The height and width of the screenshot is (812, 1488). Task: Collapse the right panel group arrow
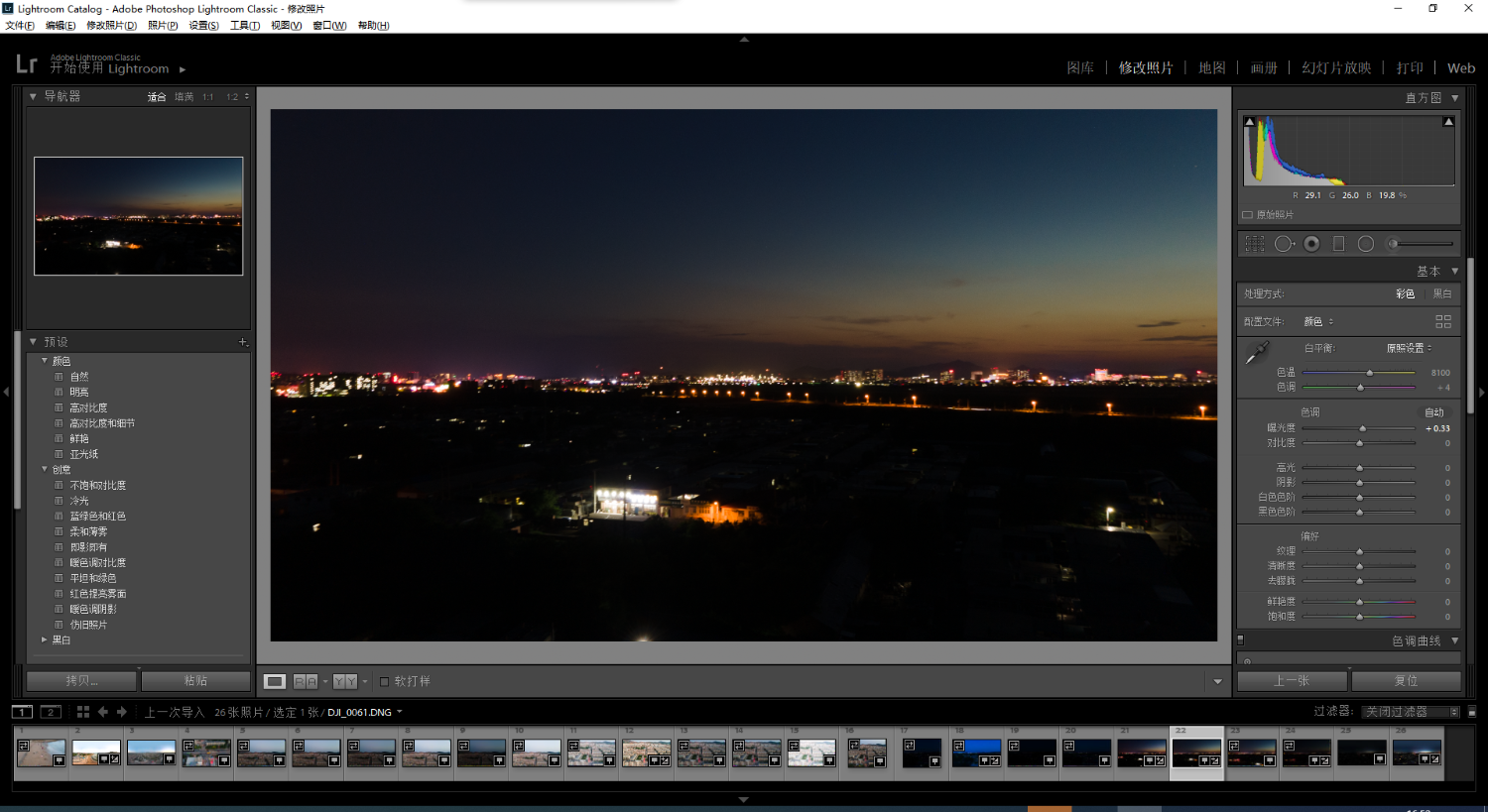pos(1482,393)
